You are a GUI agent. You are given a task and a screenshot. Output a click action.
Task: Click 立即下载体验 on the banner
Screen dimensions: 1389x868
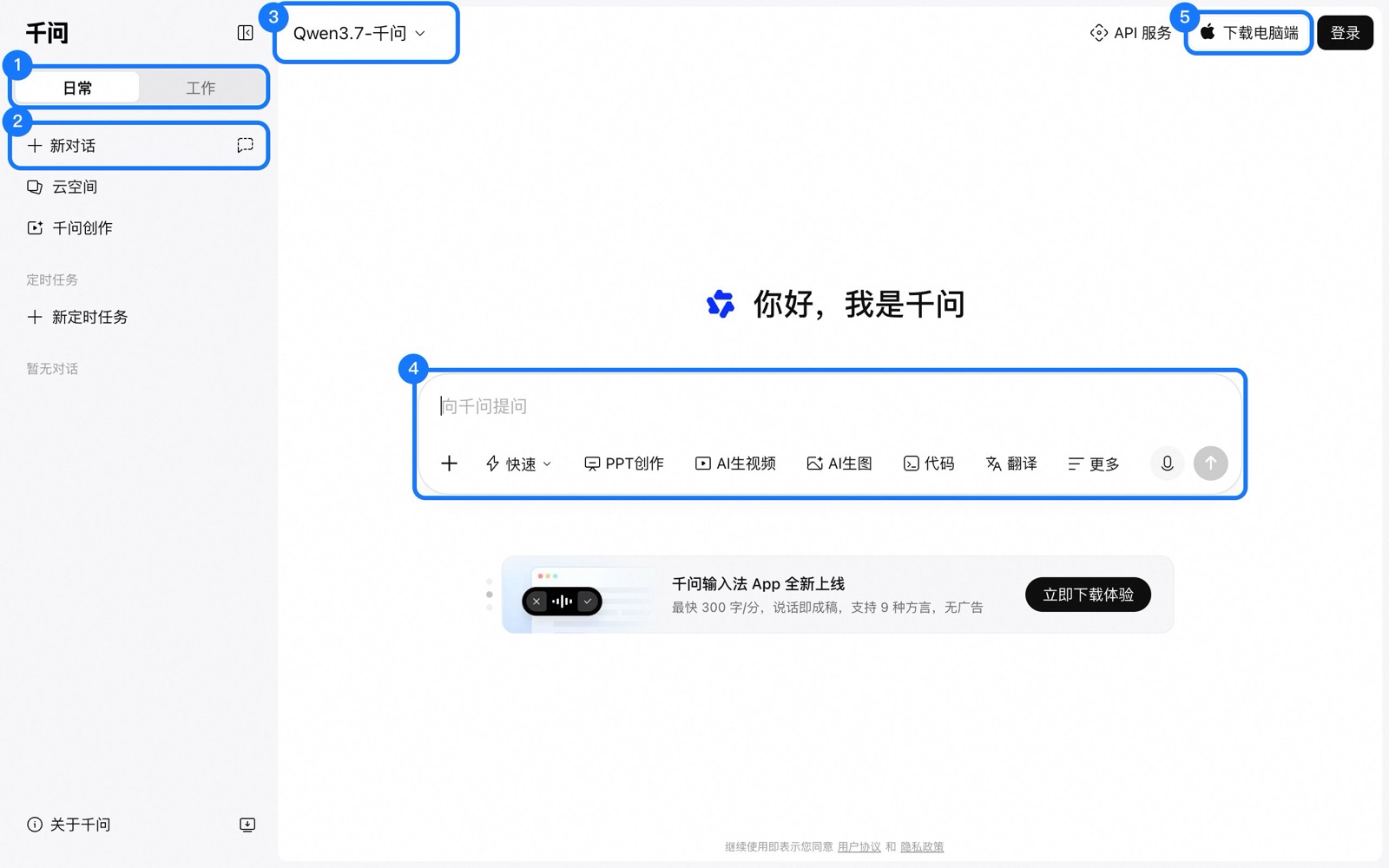[1088, 595]
